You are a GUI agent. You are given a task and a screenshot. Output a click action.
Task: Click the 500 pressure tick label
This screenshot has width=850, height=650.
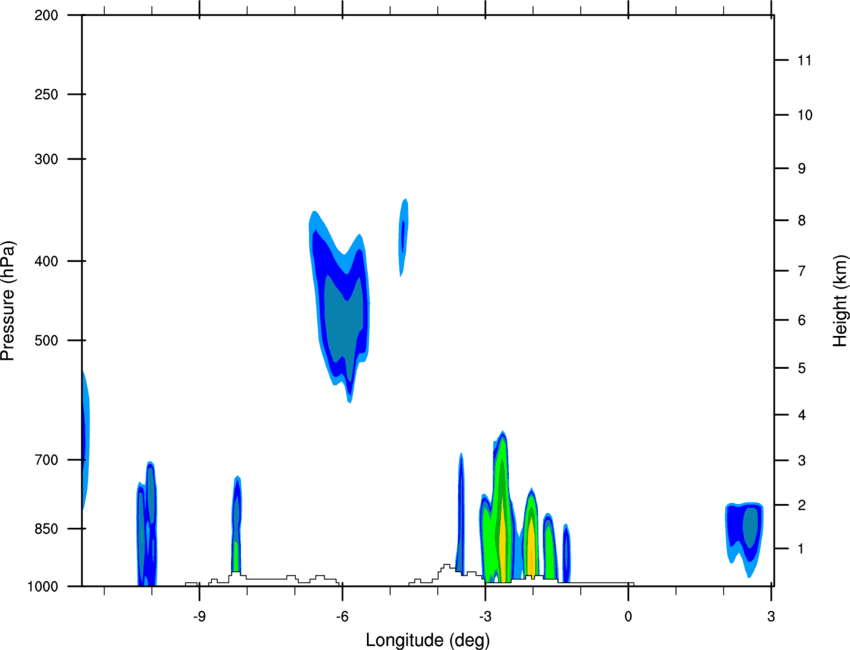click(x=46, y=340)
